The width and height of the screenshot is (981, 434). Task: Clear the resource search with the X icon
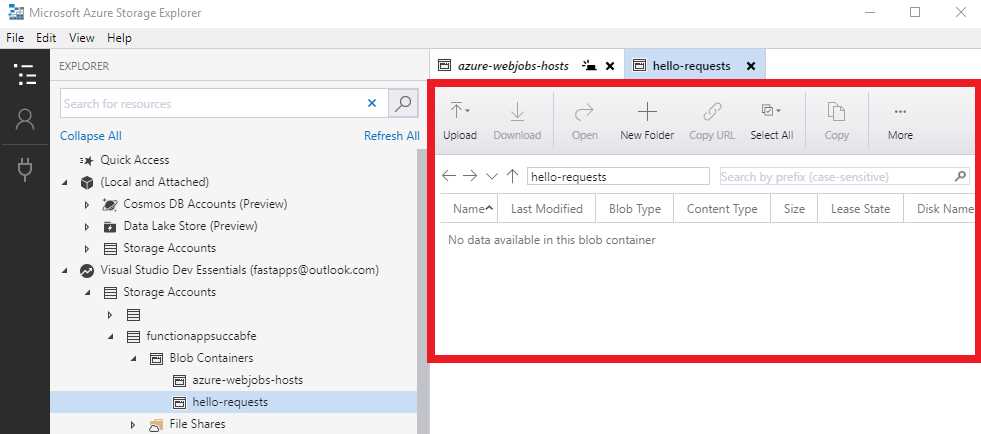click(x=372, y=103)
